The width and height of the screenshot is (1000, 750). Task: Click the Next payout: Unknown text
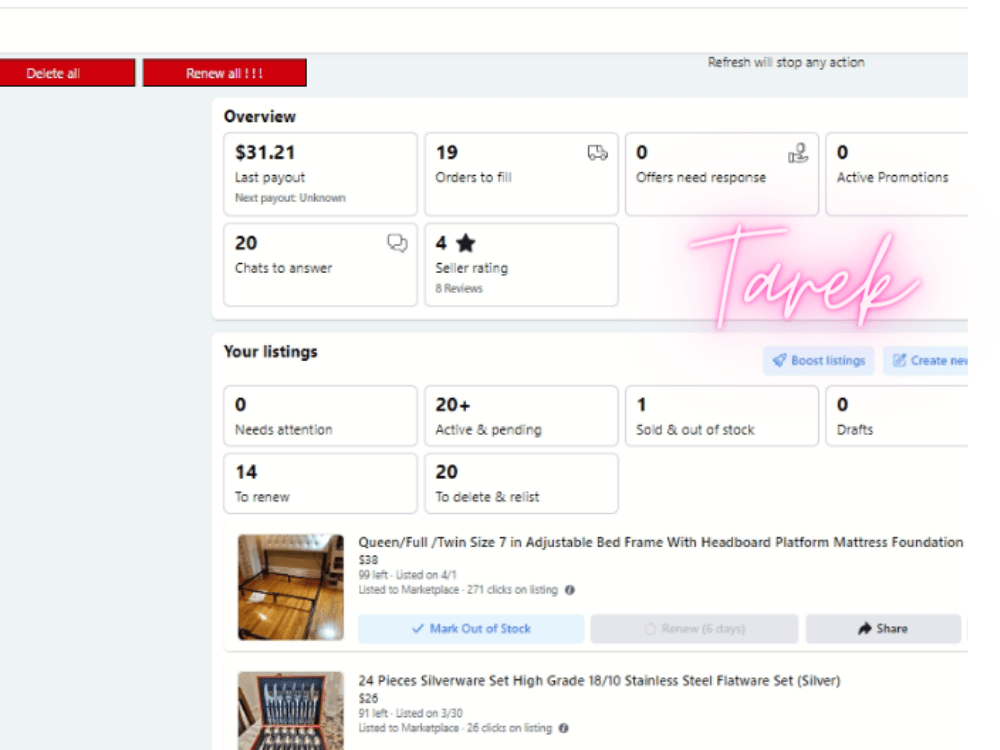click(x=290, y=198)
